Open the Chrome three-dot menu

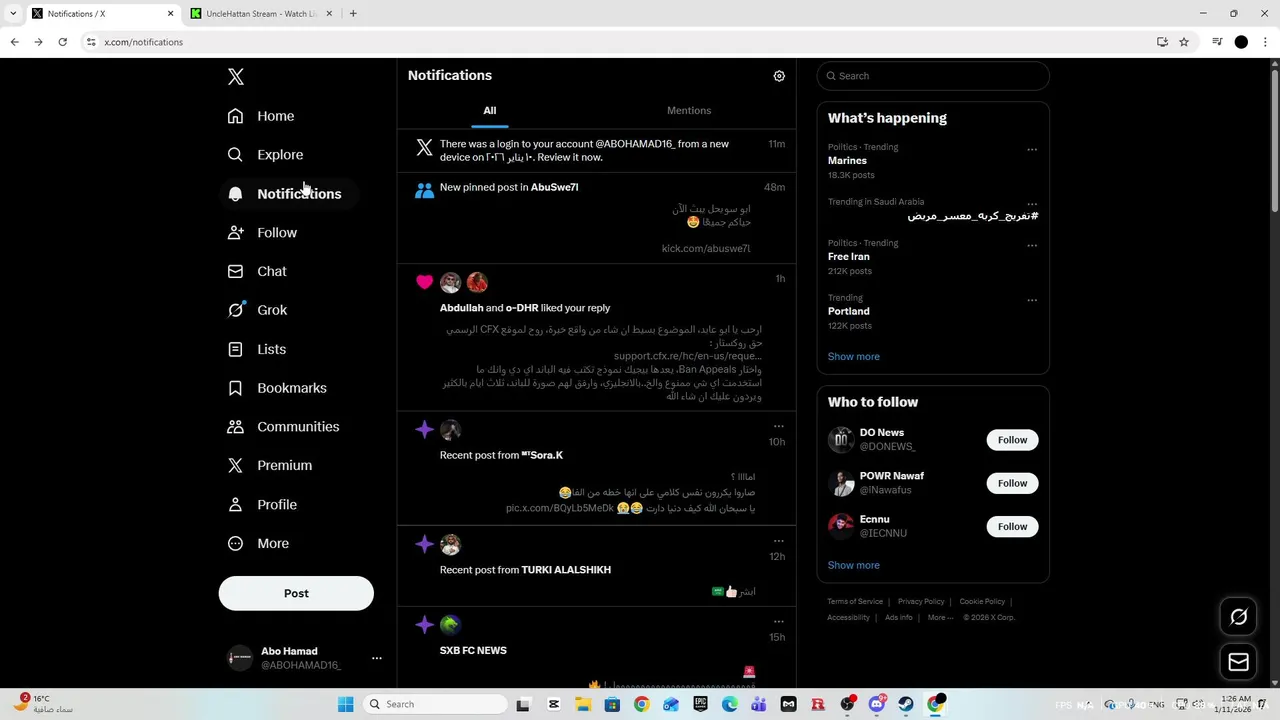point(1266,42)
